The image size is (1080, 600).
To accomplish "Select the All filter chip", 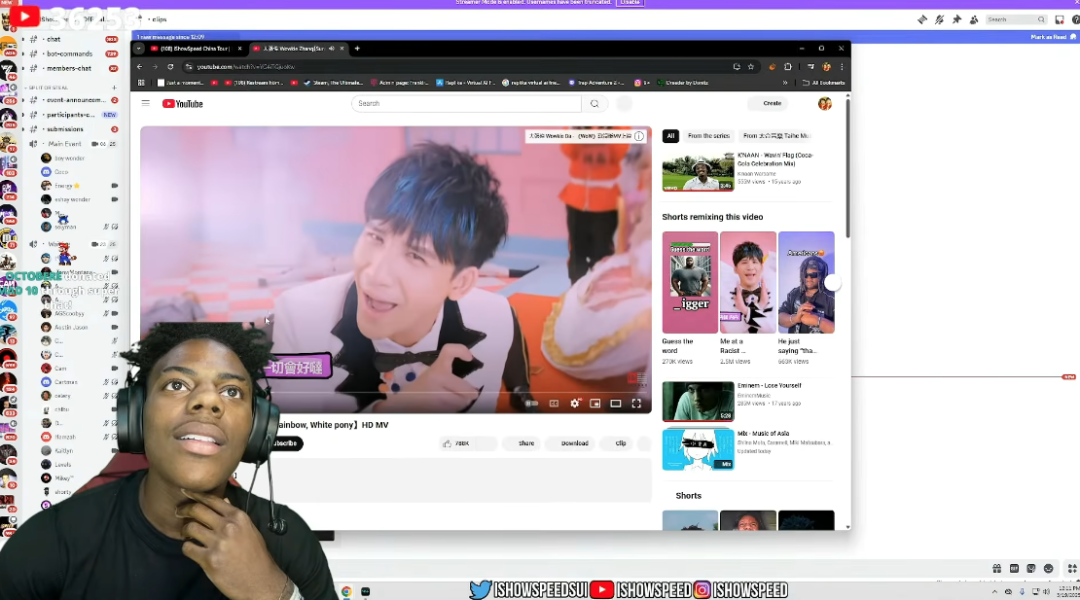I will (x=670, y=136).
